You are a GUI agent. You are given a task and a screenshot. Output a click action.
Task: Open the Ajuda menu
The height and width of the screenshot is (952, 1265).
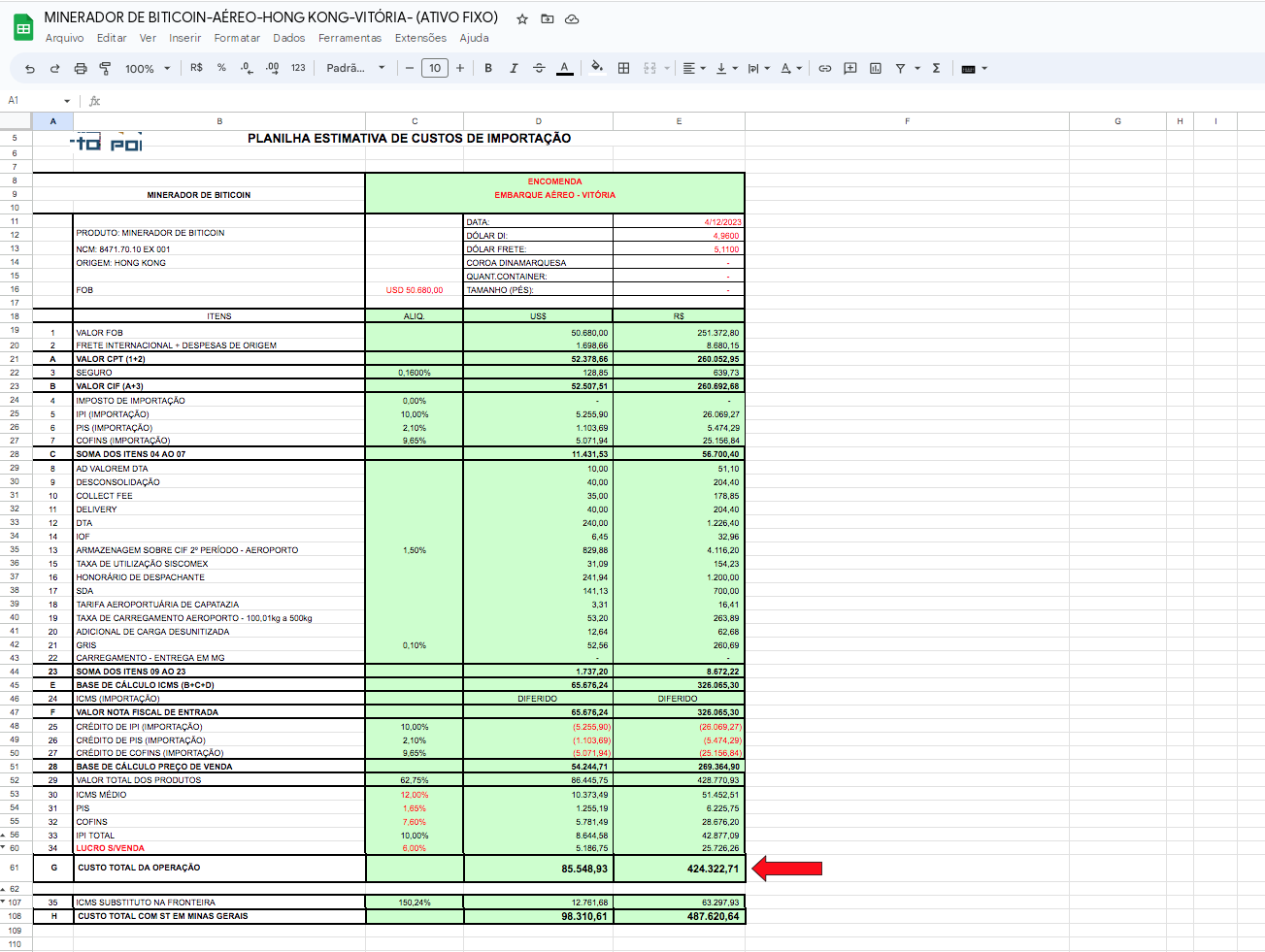[474, 38]
